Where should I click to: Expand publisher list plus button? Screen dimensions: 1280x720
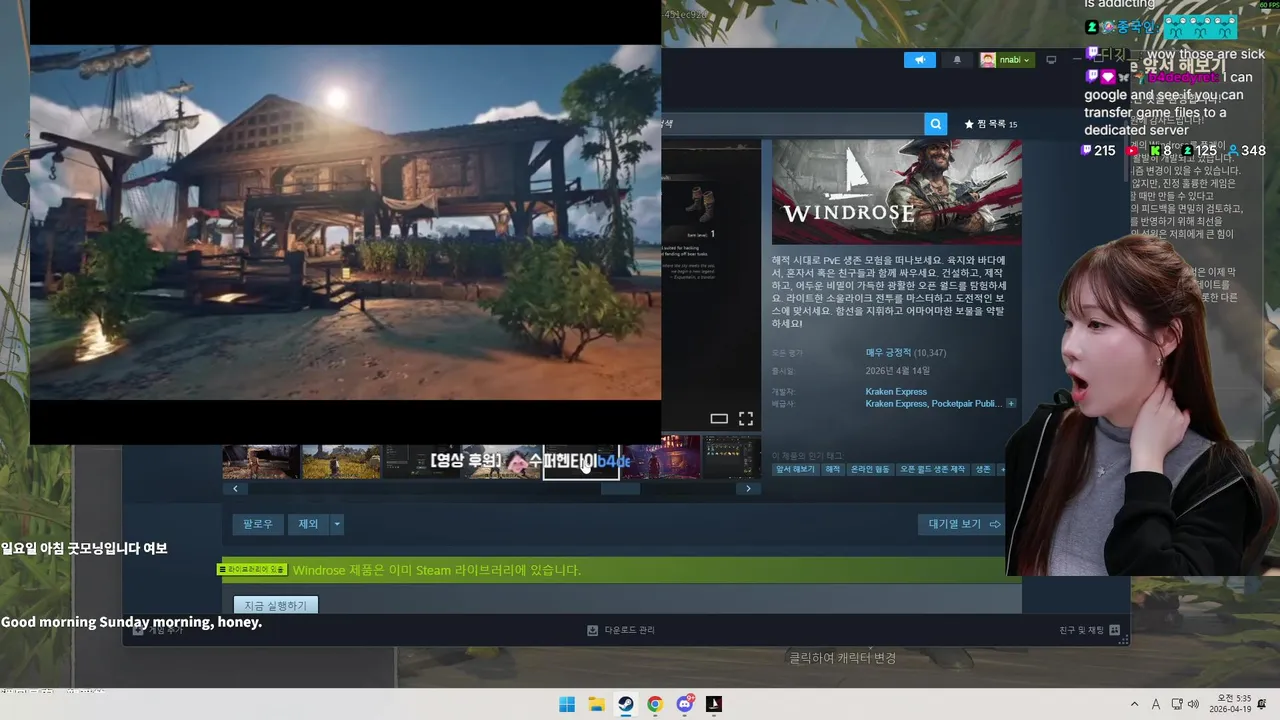[1011, 404]
